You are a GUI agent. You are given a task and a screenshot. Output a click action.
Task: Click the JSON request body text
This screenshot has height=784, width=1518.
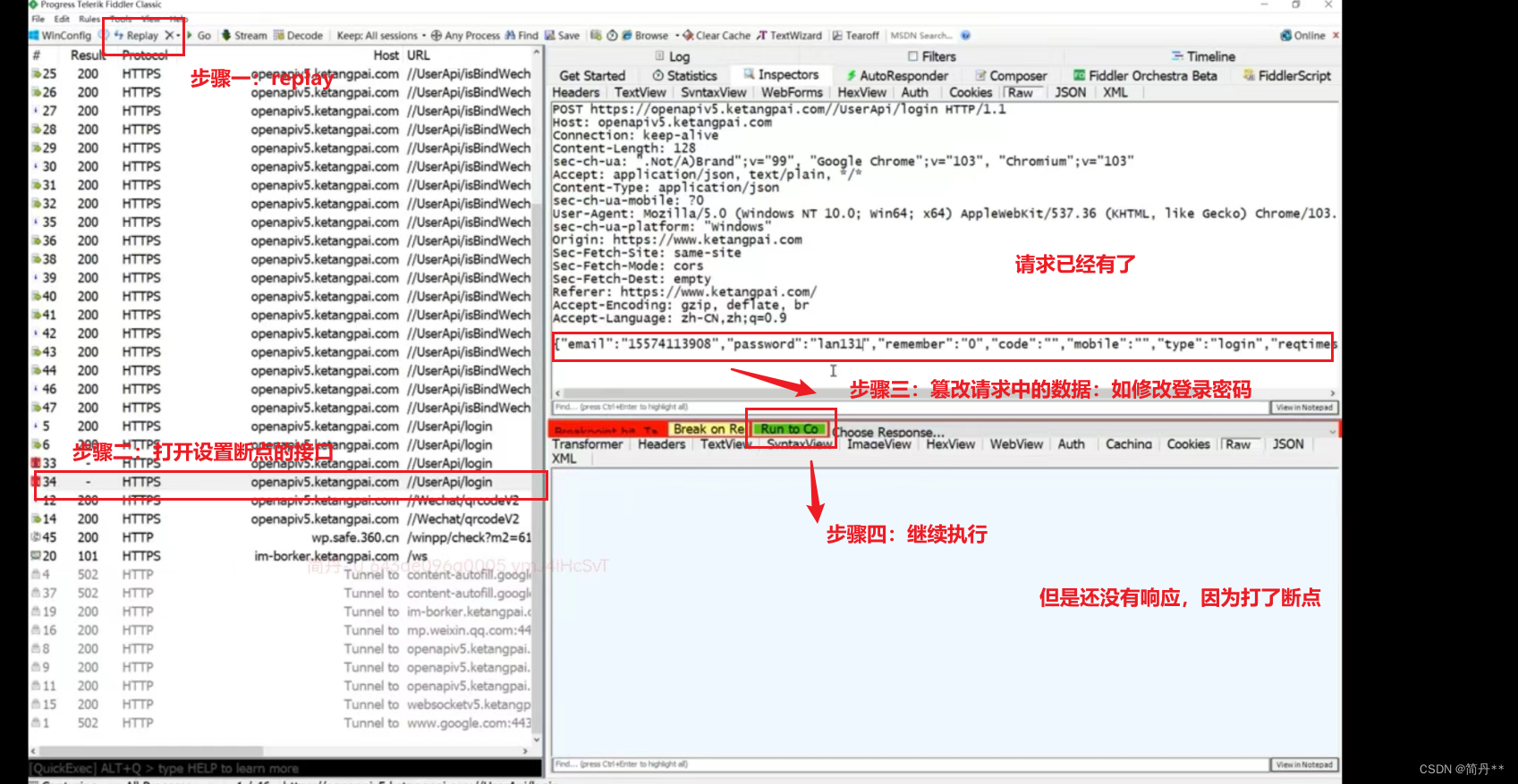pyautogui.click(x=945, y=344)
